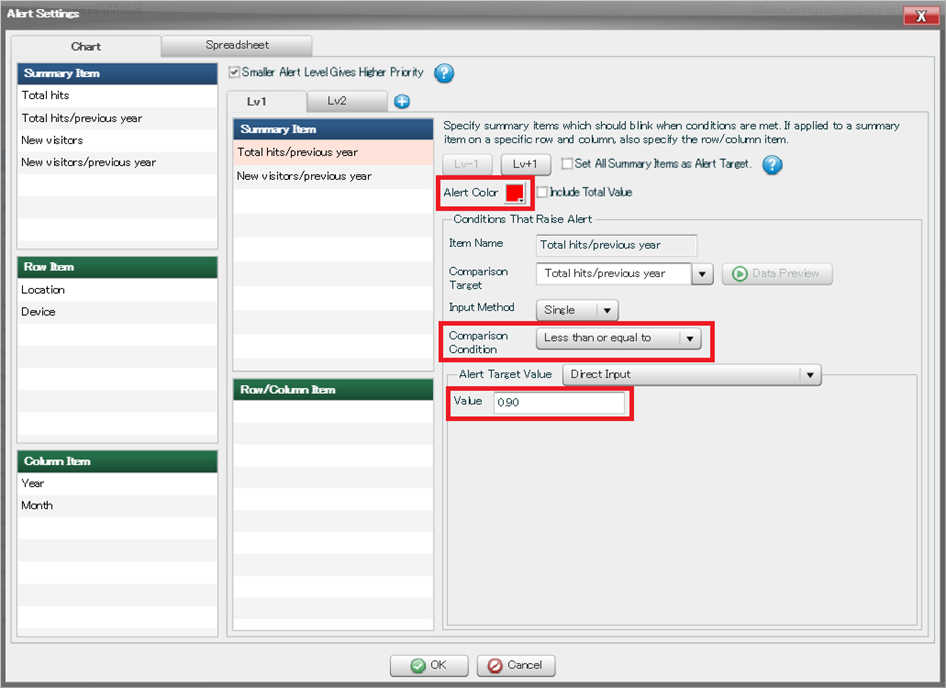Open the red Alert Color picker
Viewport: 946px width, 688px height.
coord(515,193)
